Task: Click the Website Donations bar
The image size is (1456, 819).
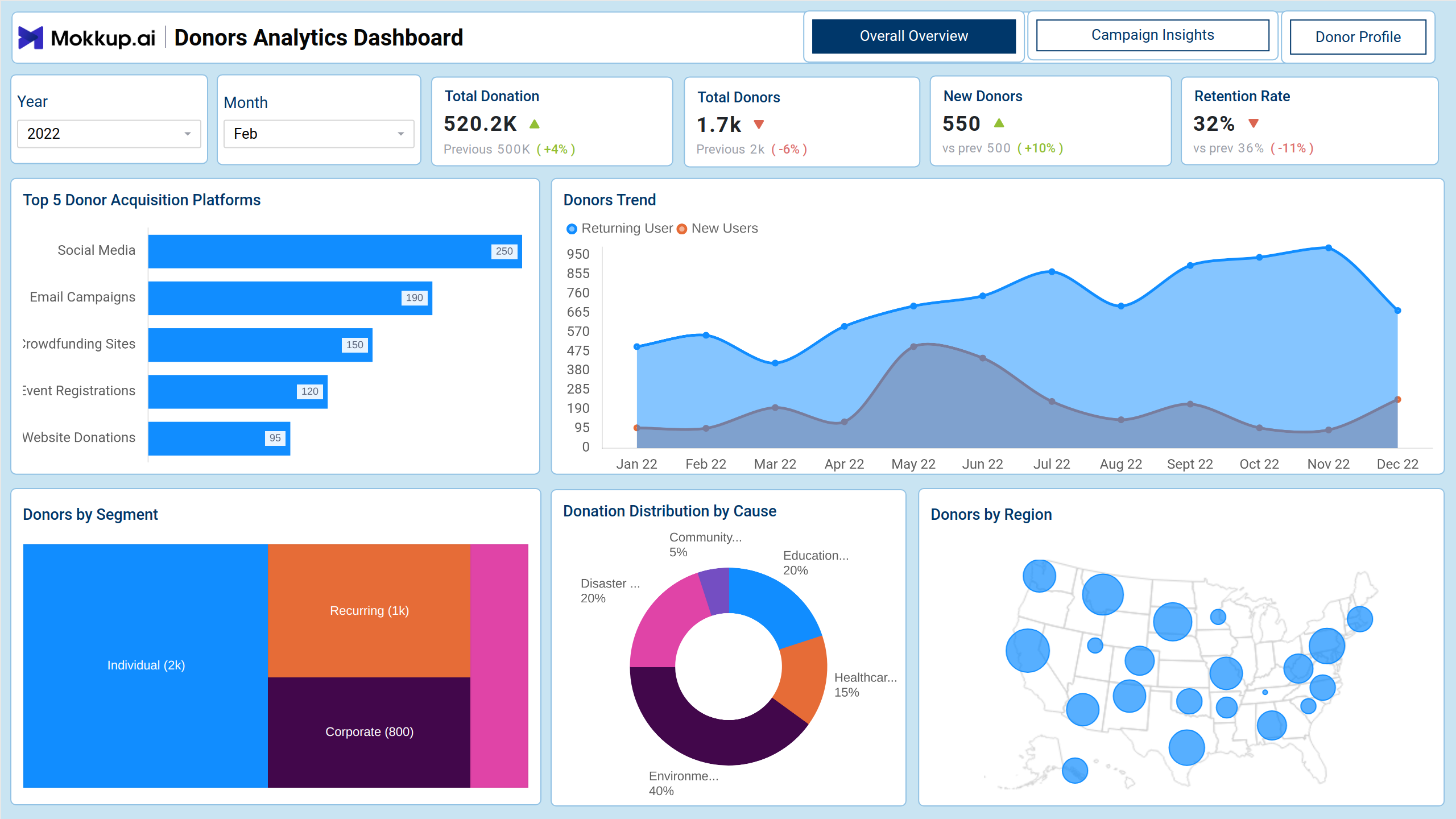Action: pos(219,438)
